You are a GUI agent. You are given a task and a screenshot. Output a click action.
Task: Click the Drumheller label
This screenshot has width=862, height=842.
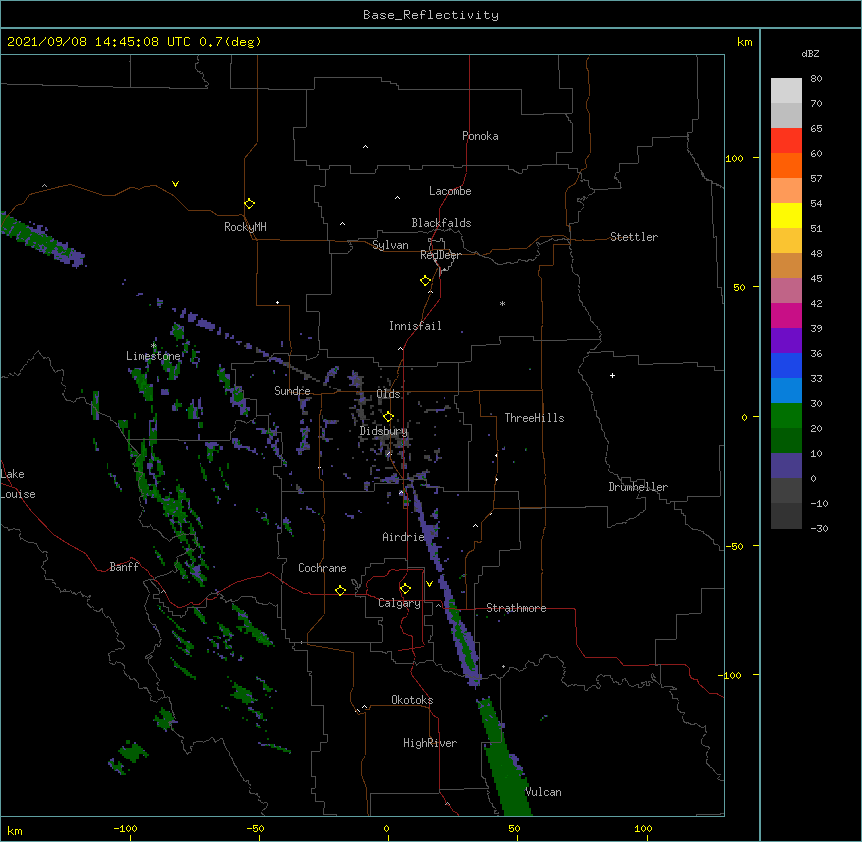[x=638, y=487]
